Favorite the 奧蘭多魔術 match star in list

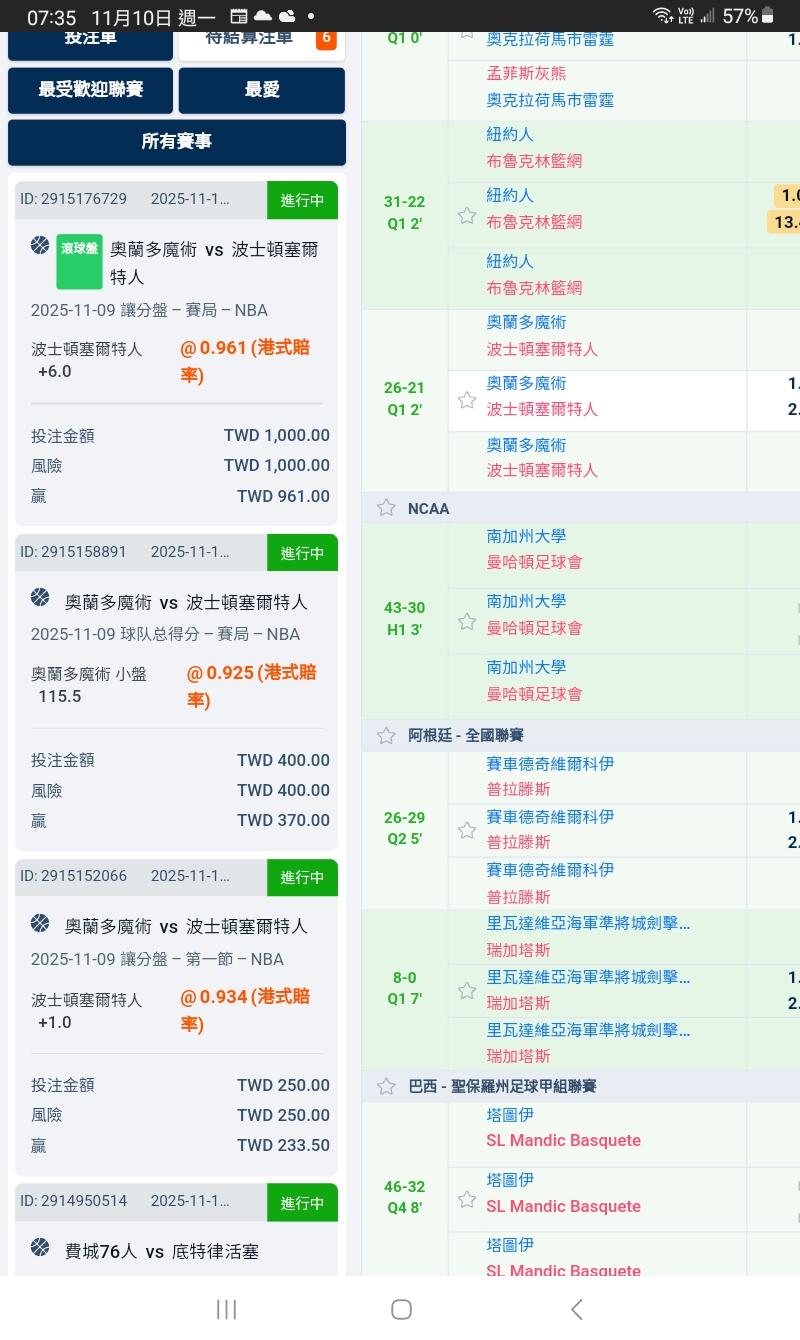(467, 400)
